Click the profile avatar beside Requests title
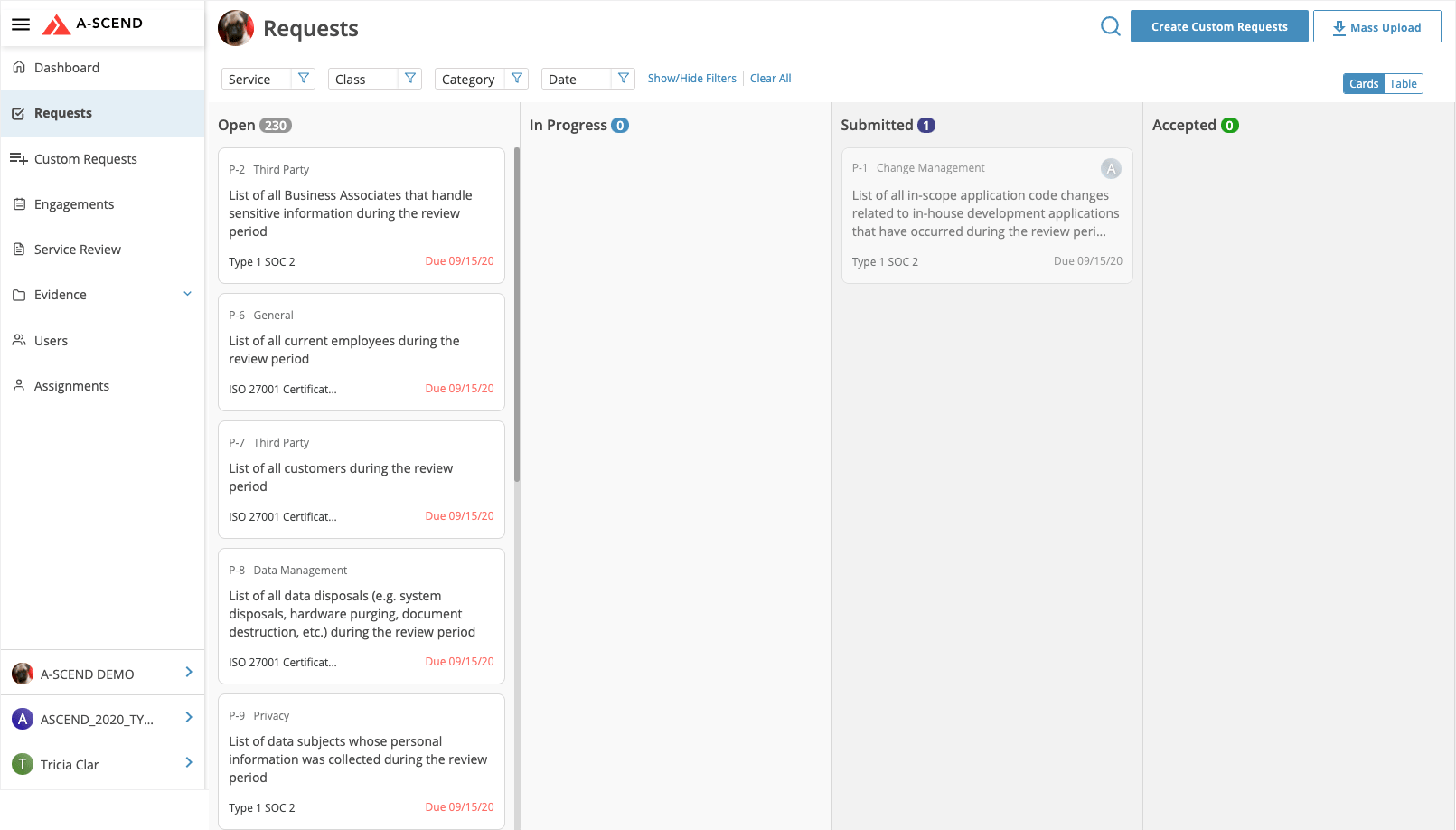This screenshot has width=1456, height=830. point(236,28)
